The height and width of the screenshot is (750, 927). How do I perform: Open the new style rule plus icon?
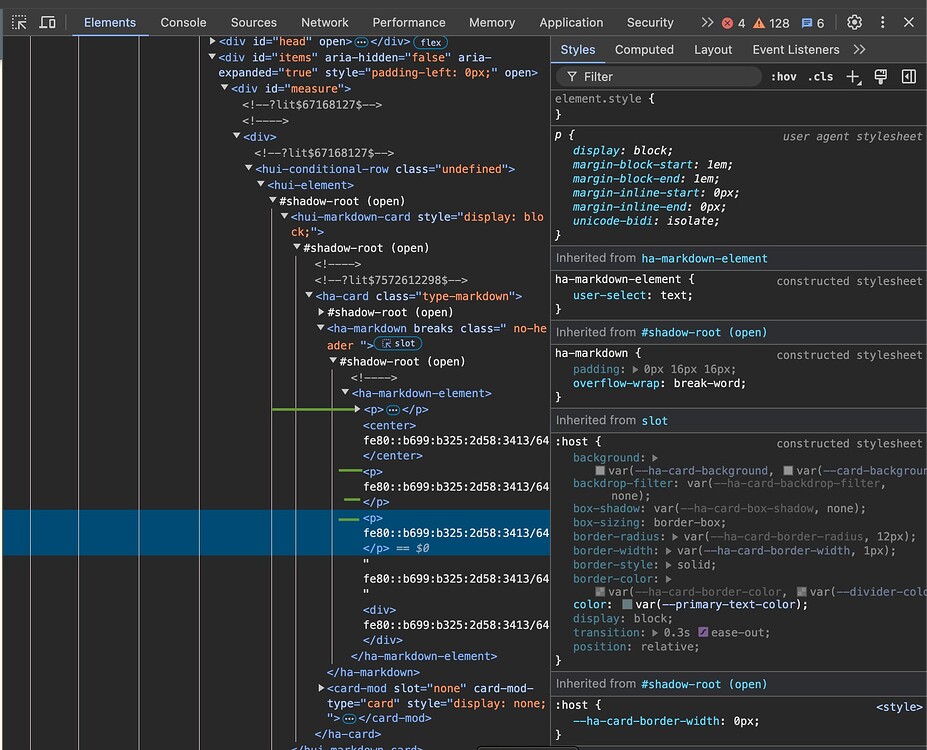(x=851, y=76)
